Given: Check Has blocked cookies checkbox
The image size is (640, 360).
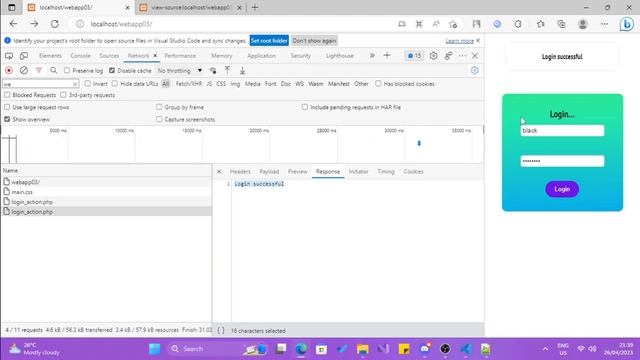Looking at the screenshot, I should (378, 84).
